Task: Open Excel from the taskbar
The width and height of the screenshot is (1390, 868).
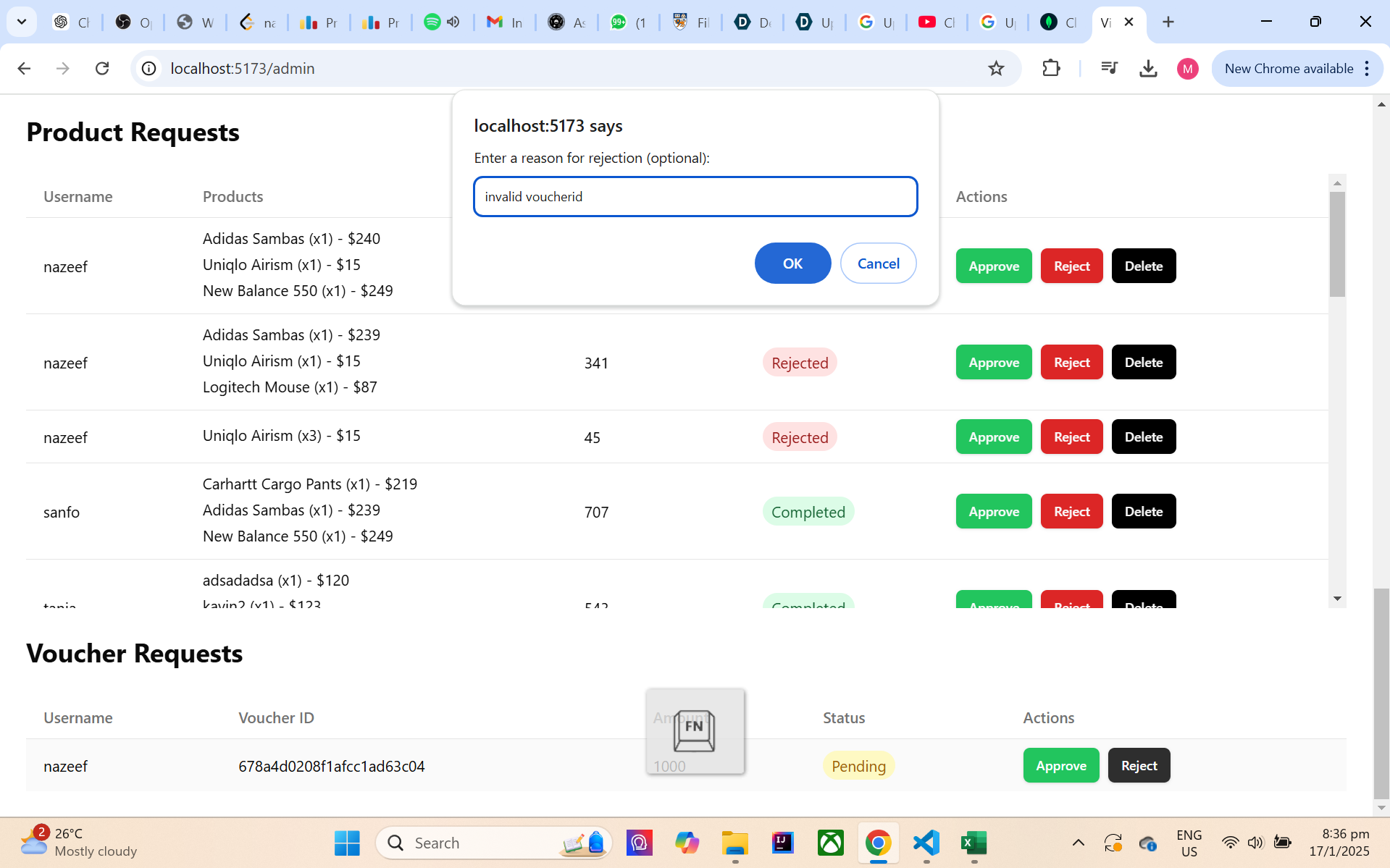Action: [x=974, y=843]
